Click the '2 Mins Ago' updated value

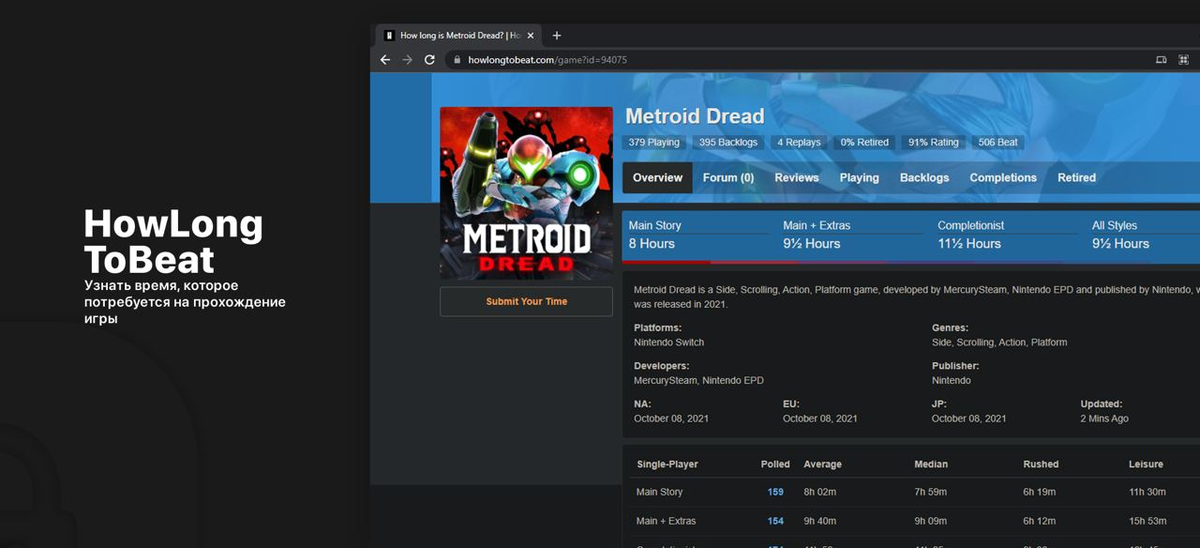coord(1104,418)
